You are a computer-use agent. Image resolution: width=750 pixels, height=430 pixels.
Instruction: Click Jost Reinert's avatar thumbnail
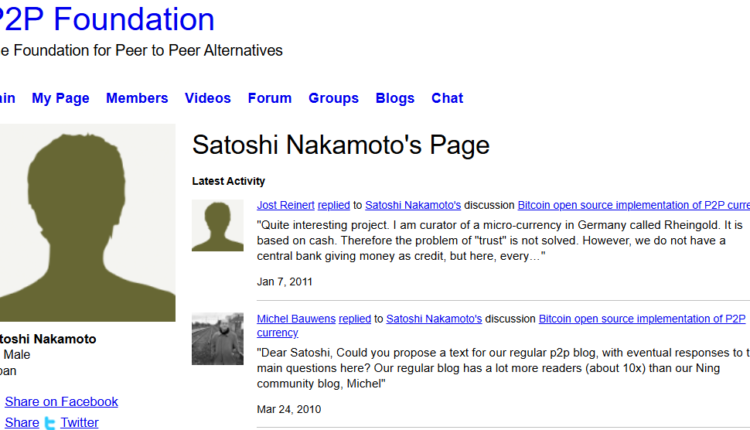pyautogui.click(x=217, y=225)
